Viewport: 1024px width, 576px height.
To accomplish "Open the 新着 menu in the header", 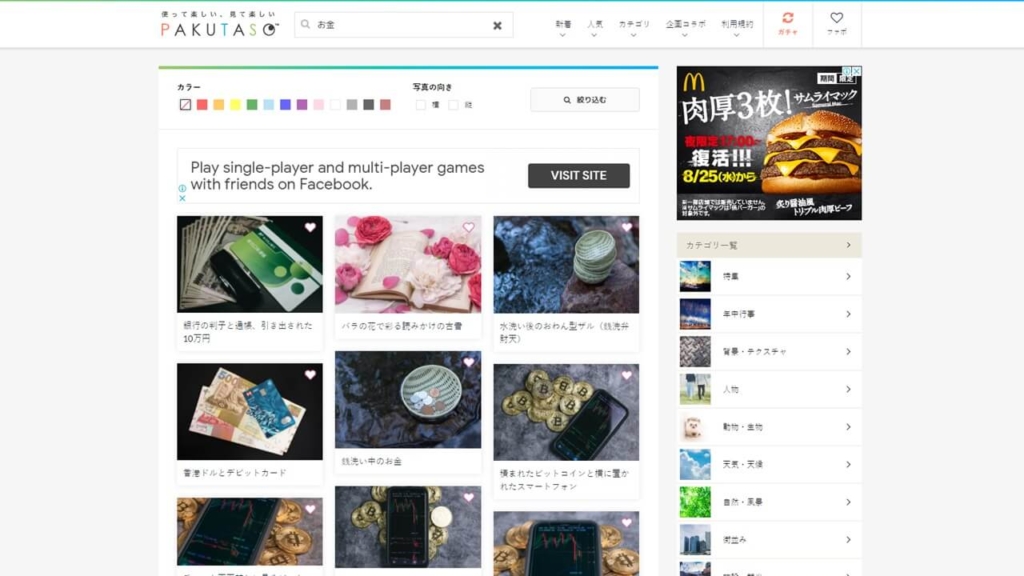I will coord(563,27).
